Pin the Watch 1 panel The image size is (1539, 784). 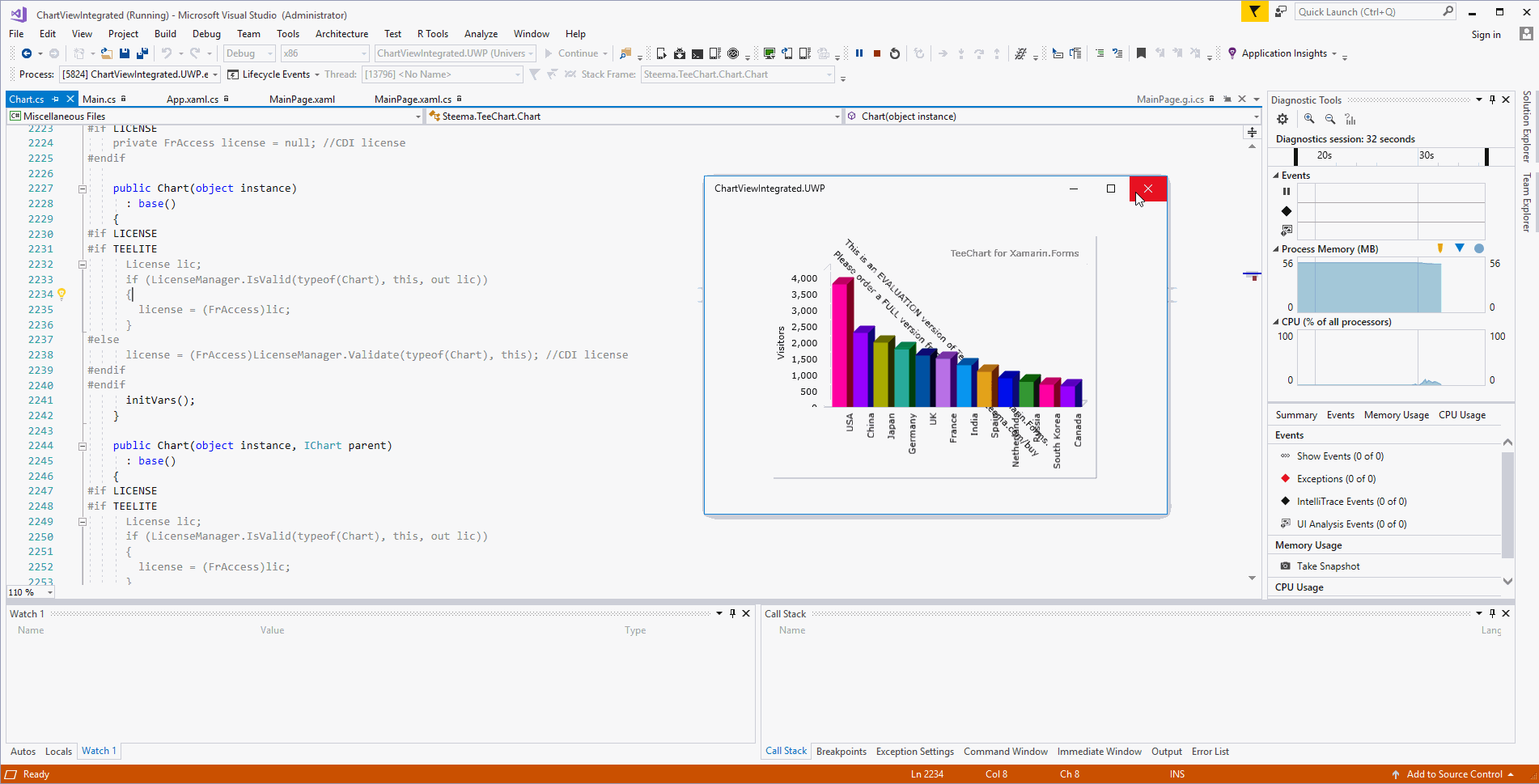coord(733,613)
